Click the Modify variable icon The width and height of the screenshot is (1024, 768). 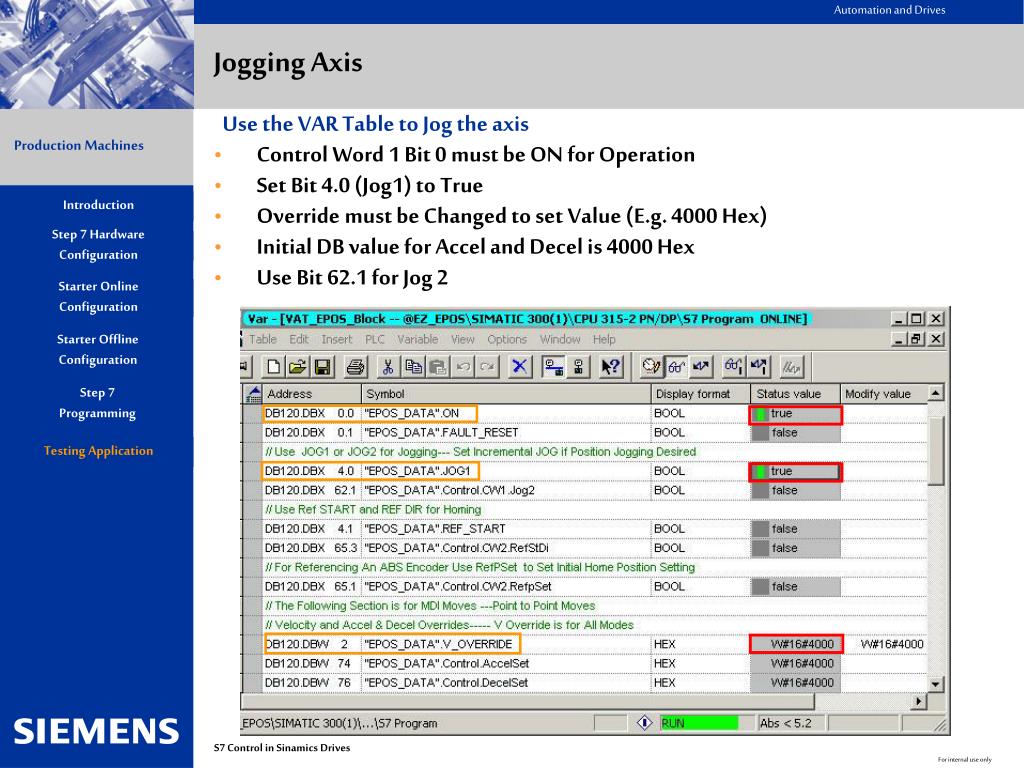[x=701, y=367]
